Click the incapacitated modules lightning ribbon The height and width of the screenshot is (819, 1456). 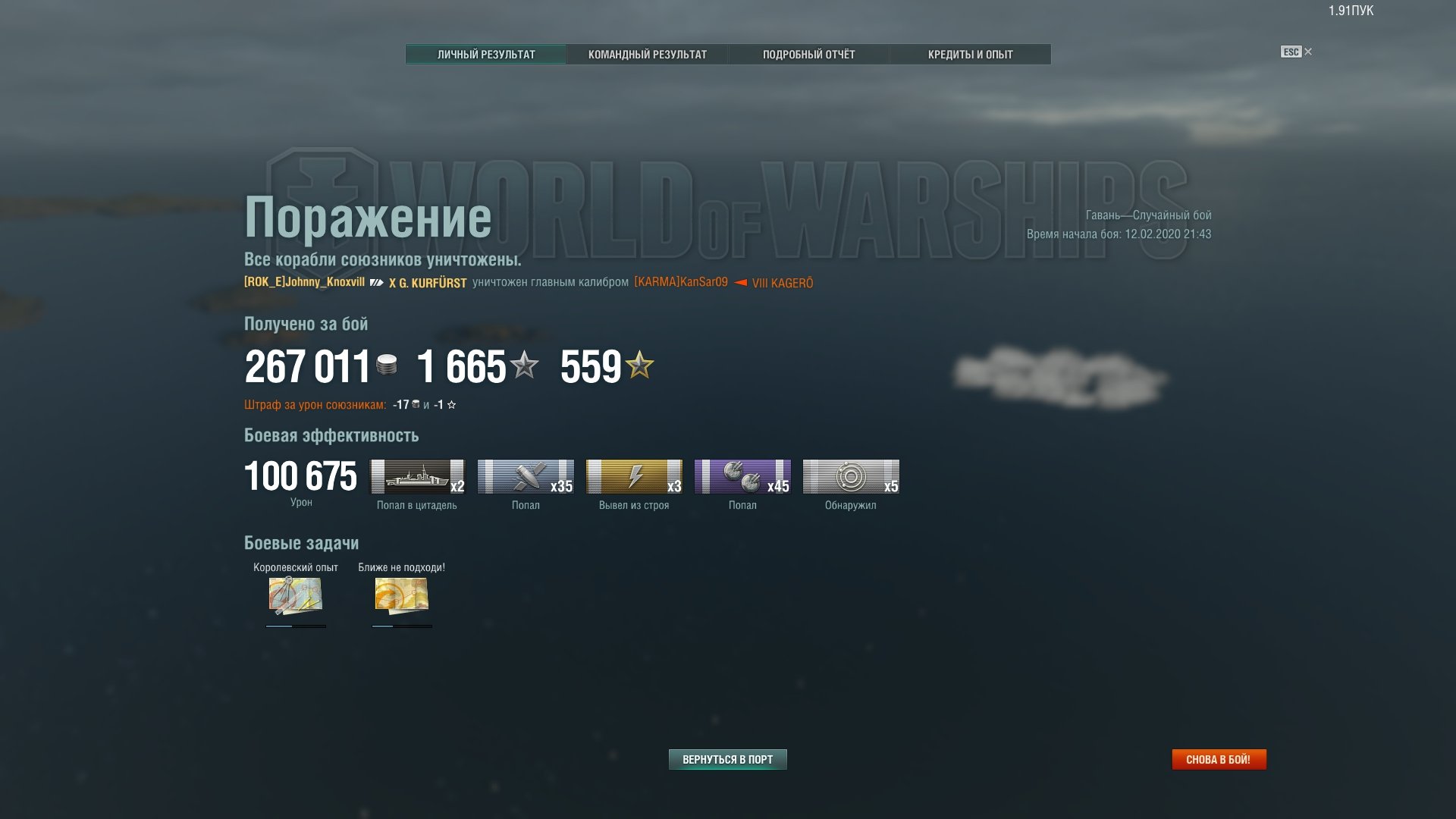[634, 476]
